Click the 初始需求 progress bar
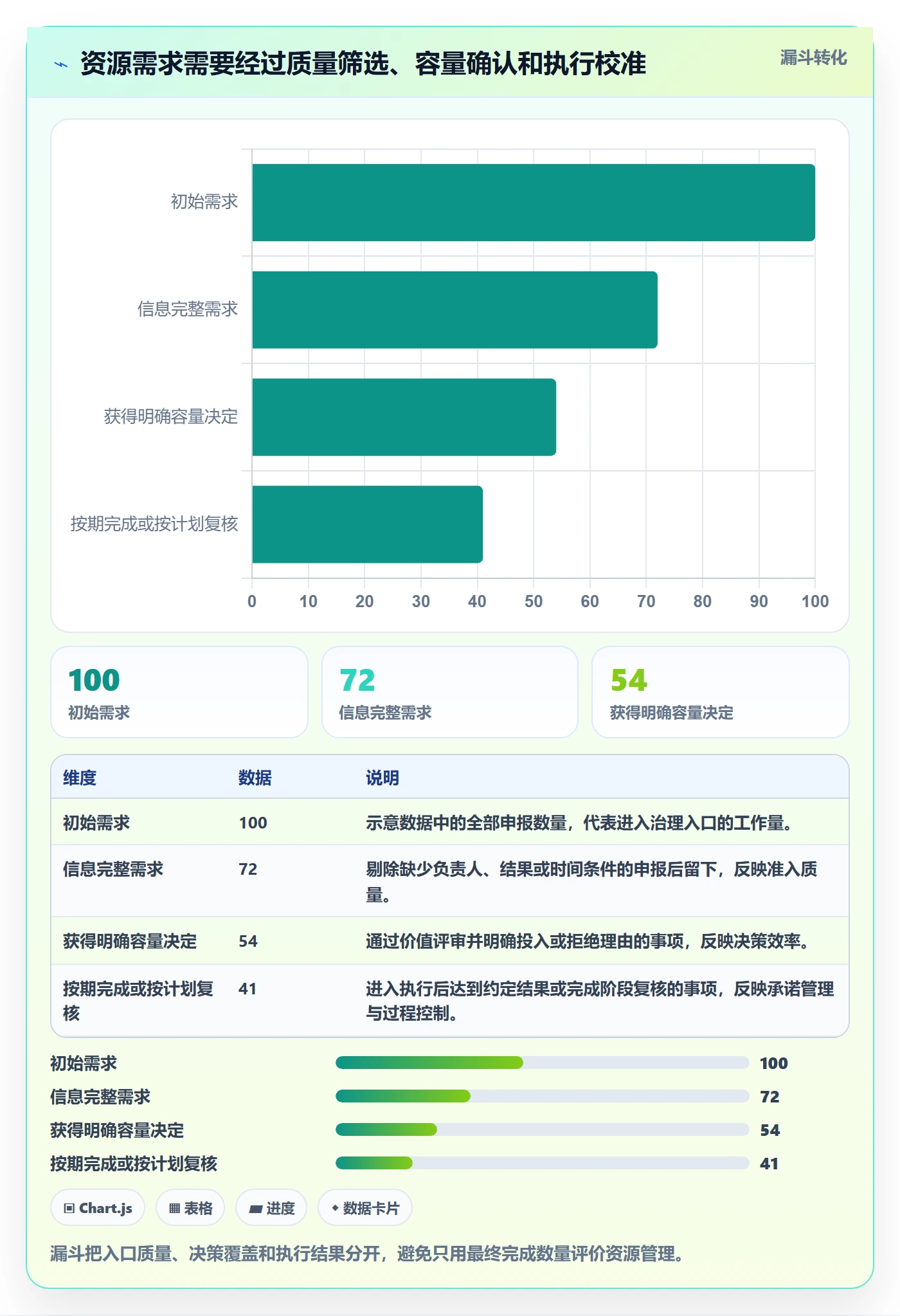This screenshot has width=900, height=1316. pos(542,1063)
